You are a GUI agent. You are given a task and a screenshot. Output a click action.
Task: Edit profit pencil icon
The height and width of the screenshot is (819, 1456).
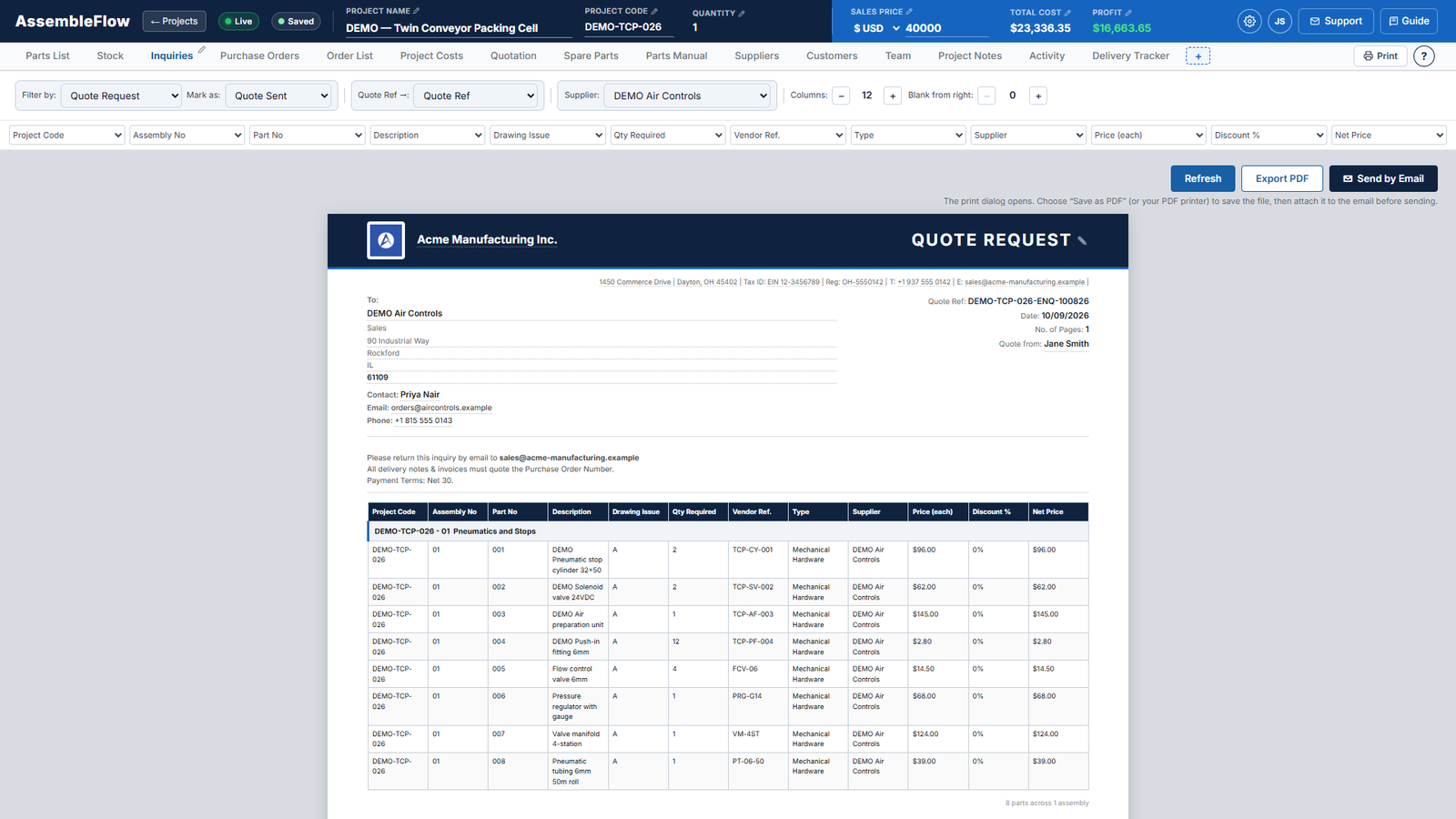click(x=1128, y=13)
